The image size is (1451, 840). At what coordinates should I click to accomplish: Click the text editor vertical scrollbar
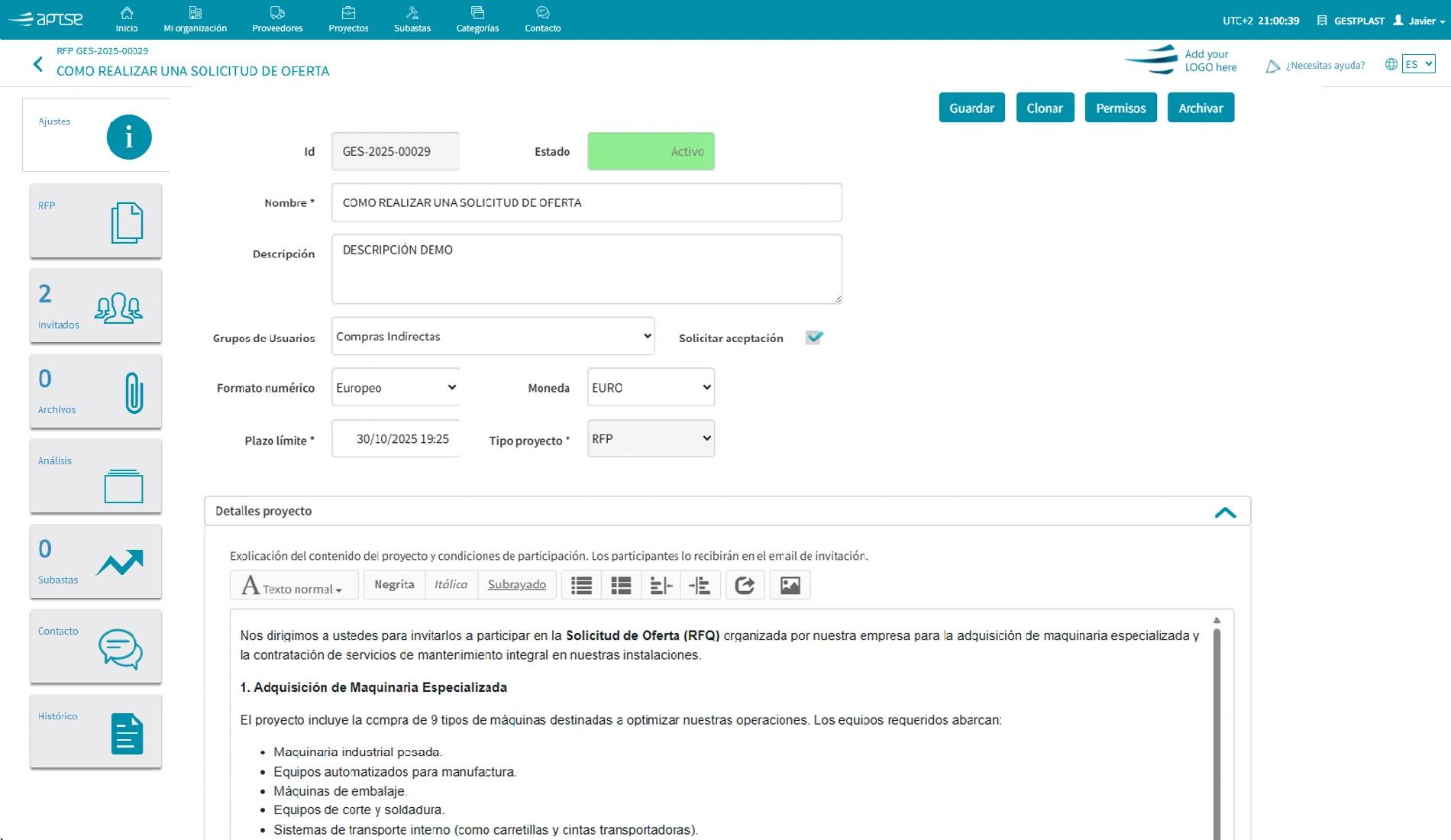pos(1217,725)
